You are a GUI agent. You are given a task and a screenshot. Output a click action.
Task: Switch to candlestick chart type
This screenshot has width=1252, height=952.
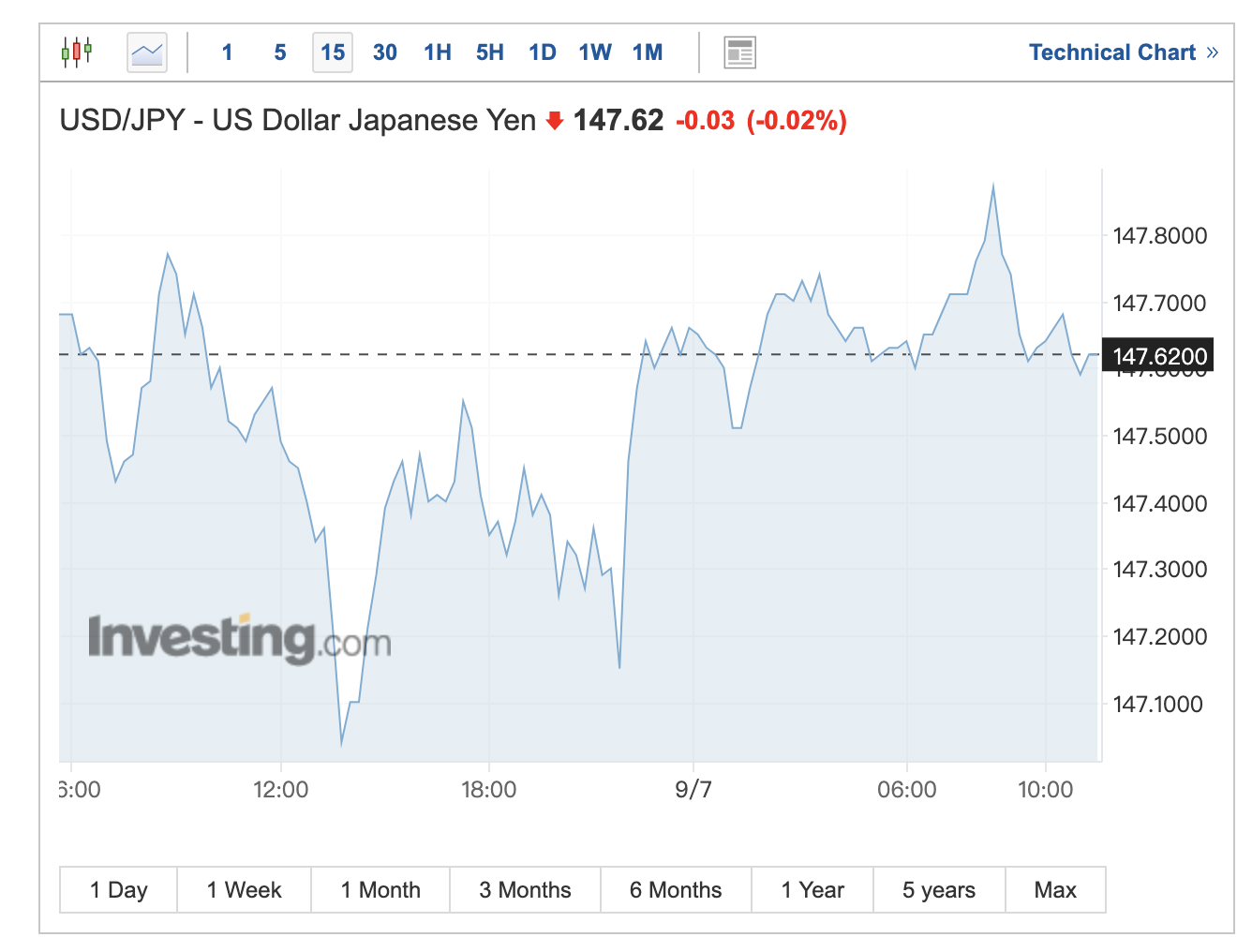tap(77, 52)
